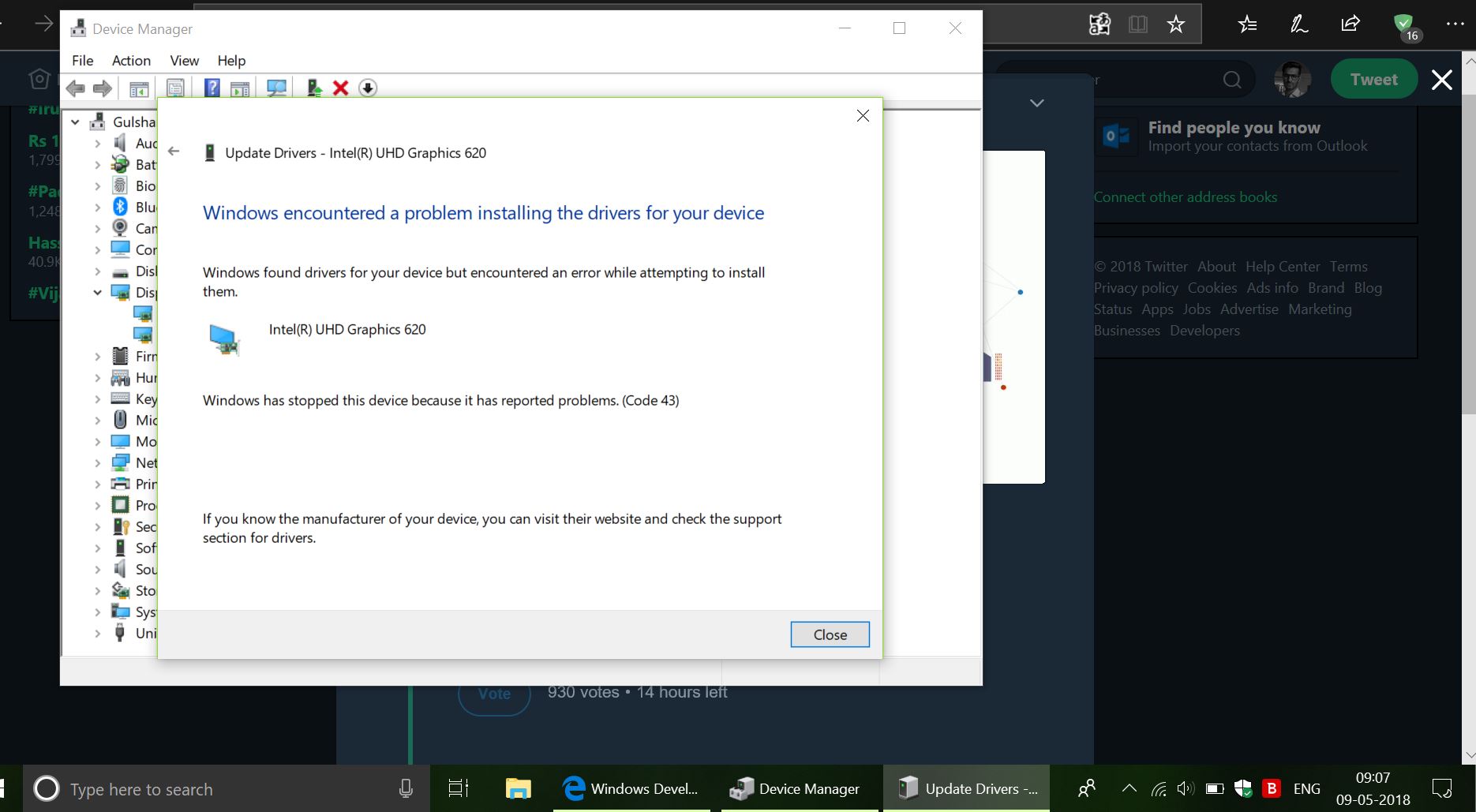
Task: Open File Explorer from the taskbar
Action: (x=518, y=788)
